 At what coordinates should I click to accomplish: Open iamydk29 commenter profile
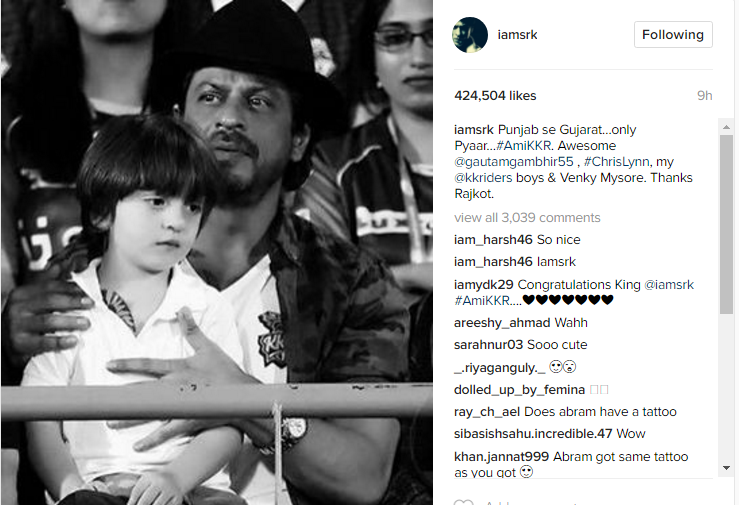484,285
